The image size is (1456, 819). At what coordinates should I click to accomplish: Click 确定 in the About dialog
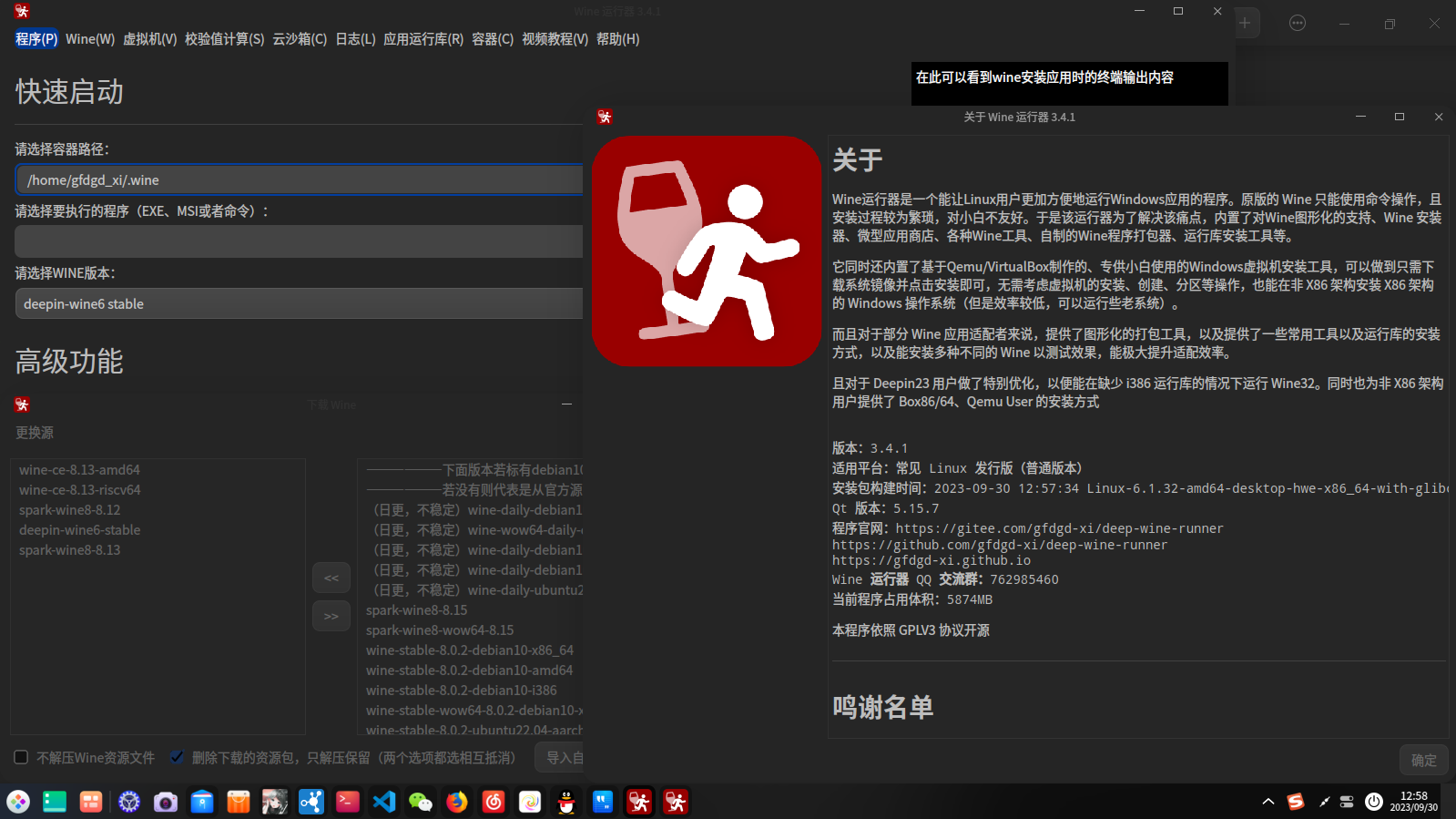[x=1423, y=760]
